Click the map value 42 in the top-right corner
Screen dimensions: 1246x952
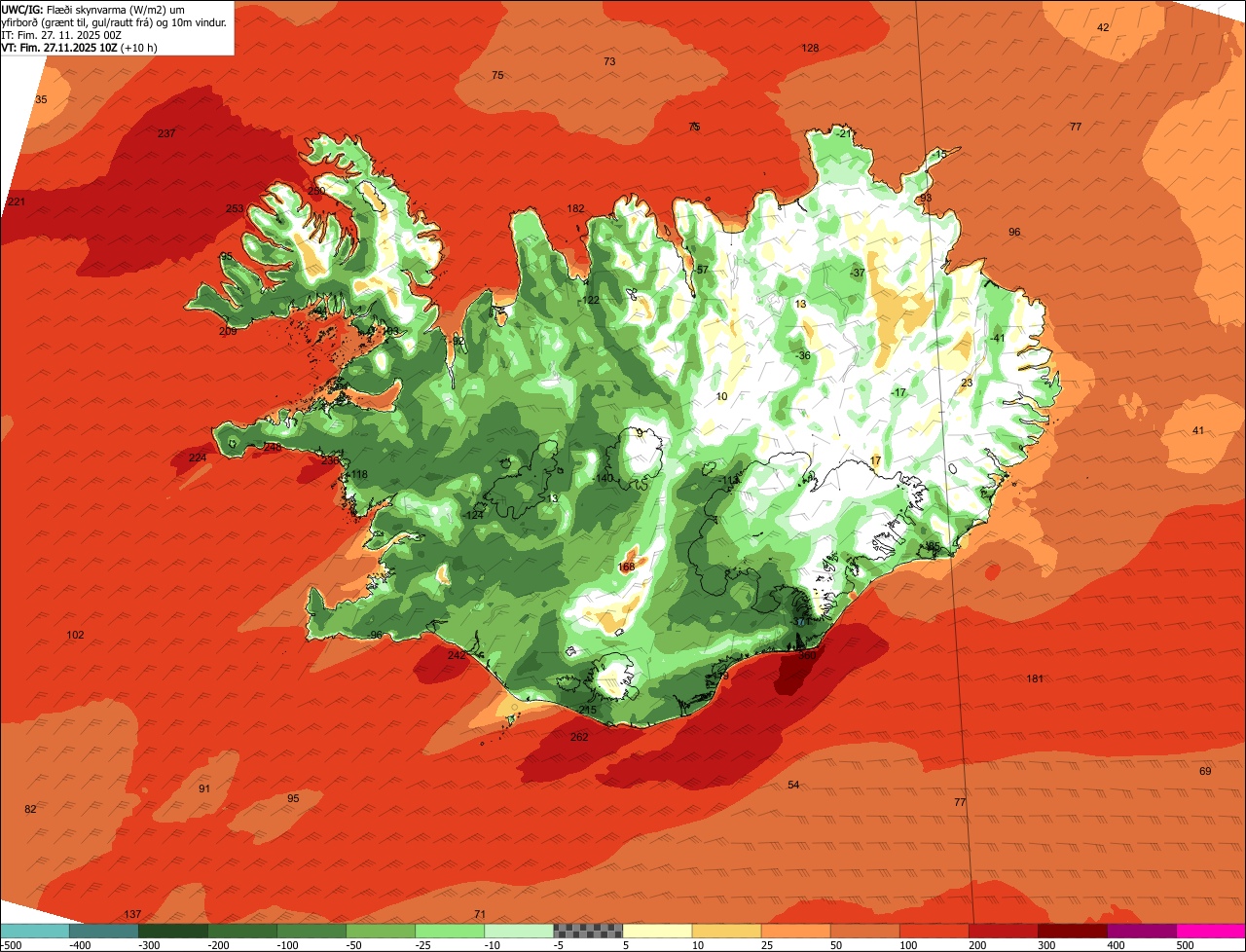click(1103, 27)
